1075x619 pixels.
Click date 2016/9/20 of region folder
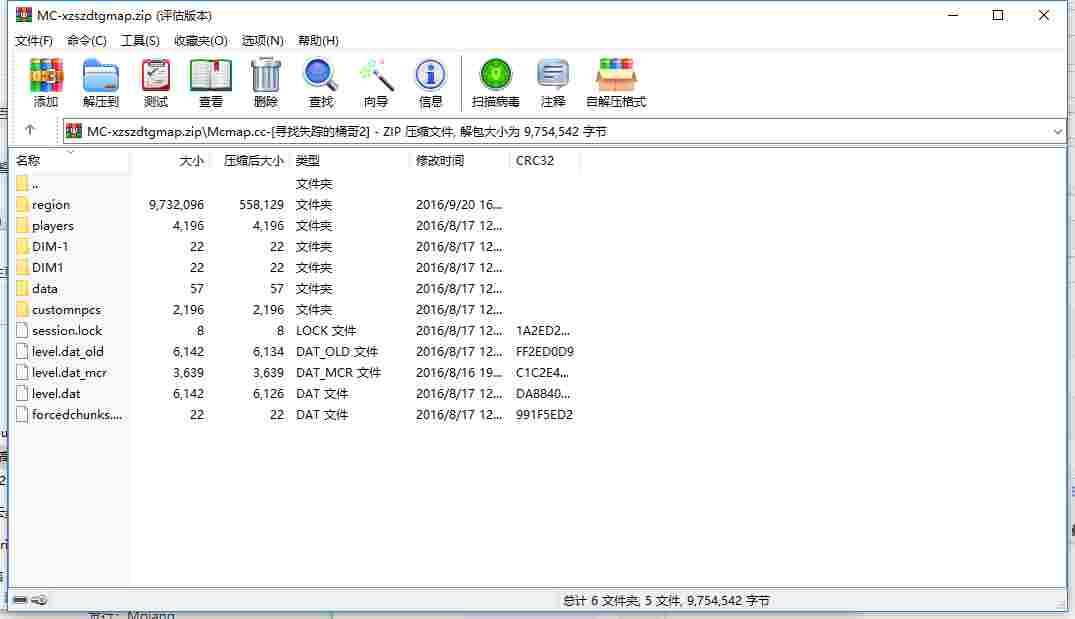coord(459,204)
